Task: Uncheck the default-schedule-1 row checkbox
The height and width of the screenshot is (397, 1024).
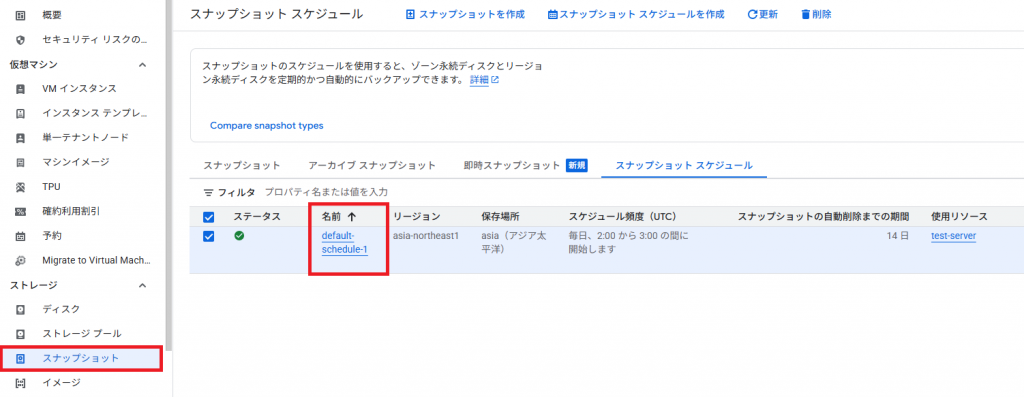Action: point(209,236)
